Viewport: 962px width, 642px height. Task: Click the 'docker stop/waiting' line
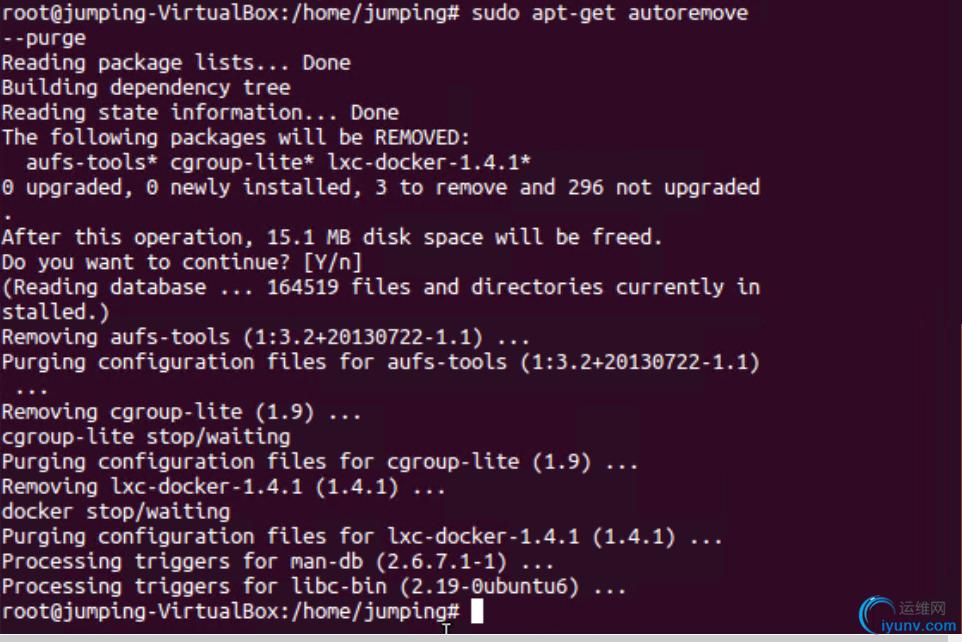(116, 512)
